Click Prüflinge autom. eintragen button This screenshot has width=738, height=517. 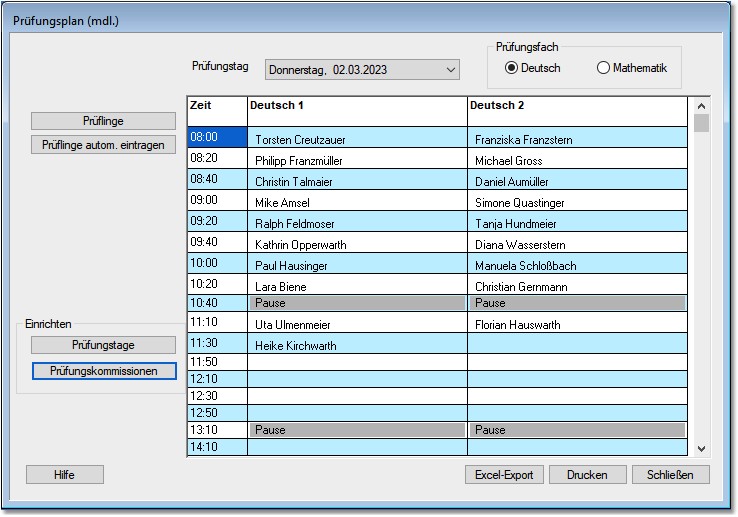tap(103, 145)
